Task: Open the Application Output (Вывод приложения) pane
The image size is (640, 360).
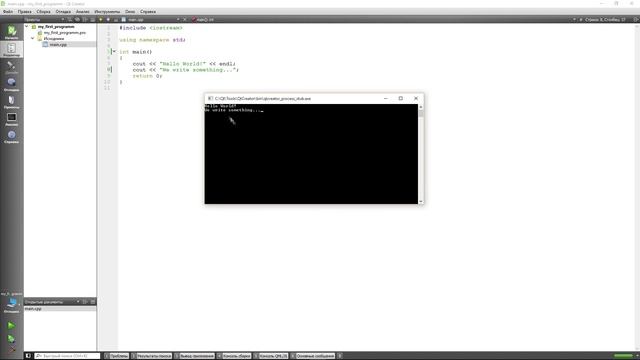Action: pos(195,356)
